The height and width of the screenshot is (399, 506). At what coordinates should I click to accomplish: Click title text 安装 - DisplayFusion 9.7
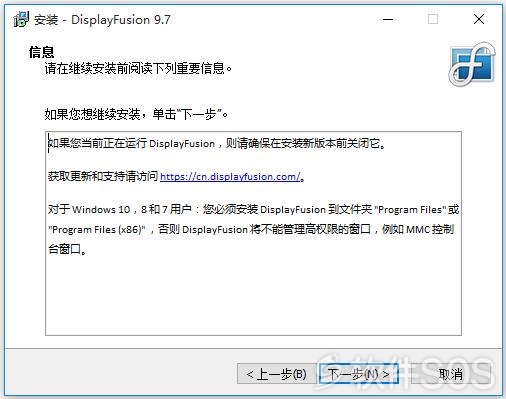coord(102,20)
